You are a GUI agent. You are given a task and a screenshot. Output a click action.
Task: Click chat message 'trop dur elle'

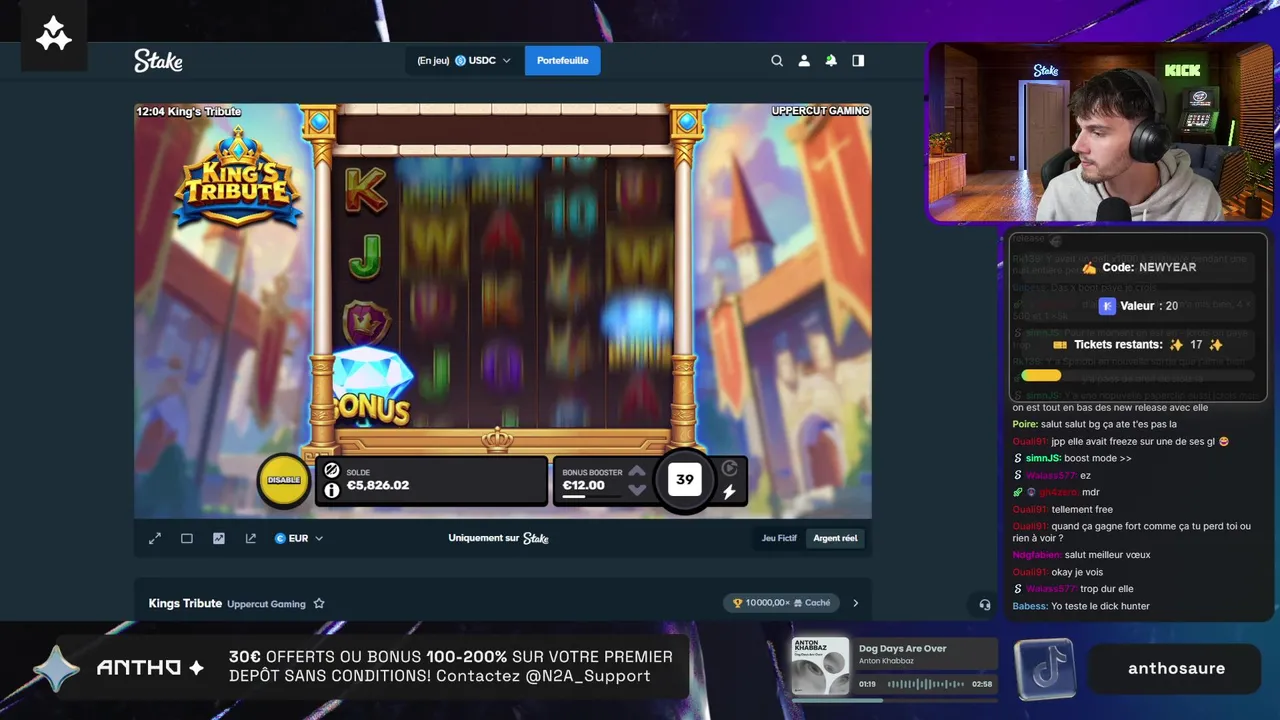[x=1107, y=589]
